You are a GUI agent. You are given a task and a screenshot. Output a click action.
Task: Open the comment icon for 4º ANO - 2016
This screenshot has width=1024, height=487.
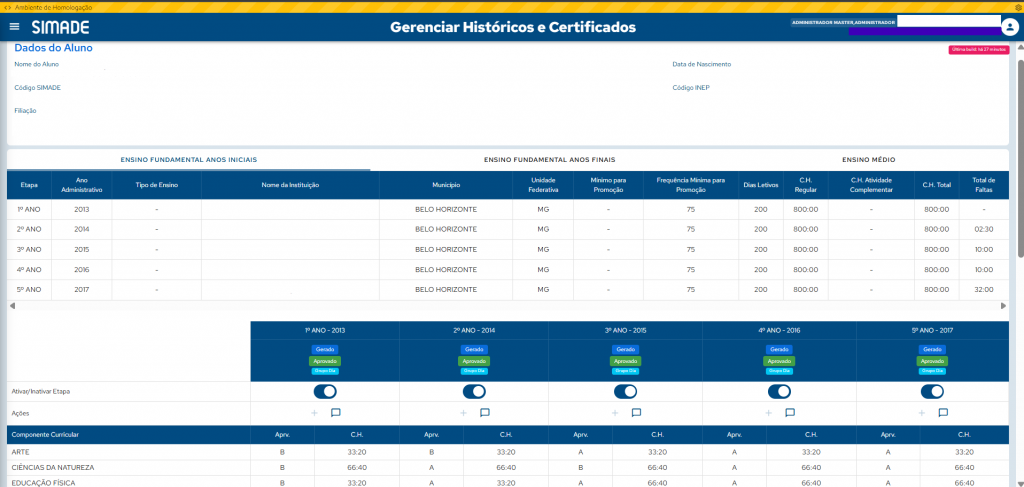(x=789, y=412)
